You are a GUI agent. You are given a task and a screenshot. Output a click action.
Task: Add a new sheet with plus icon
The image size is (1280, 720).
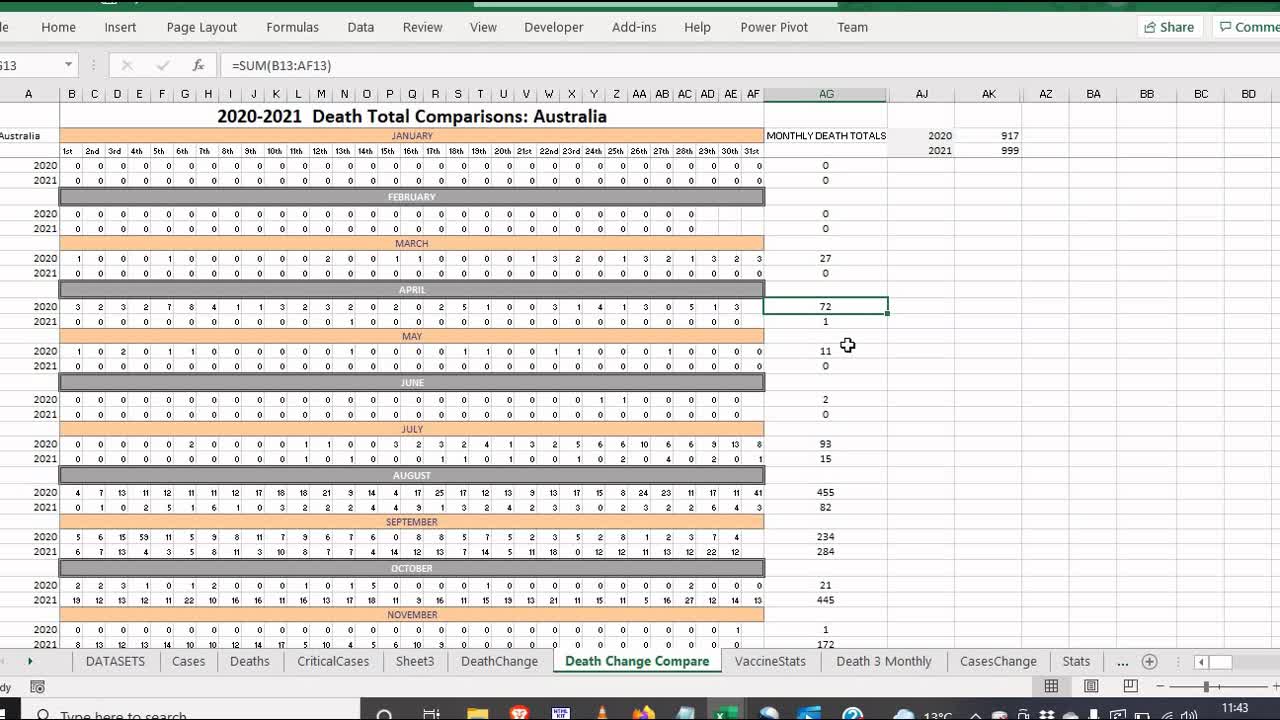coord(1149,662)
